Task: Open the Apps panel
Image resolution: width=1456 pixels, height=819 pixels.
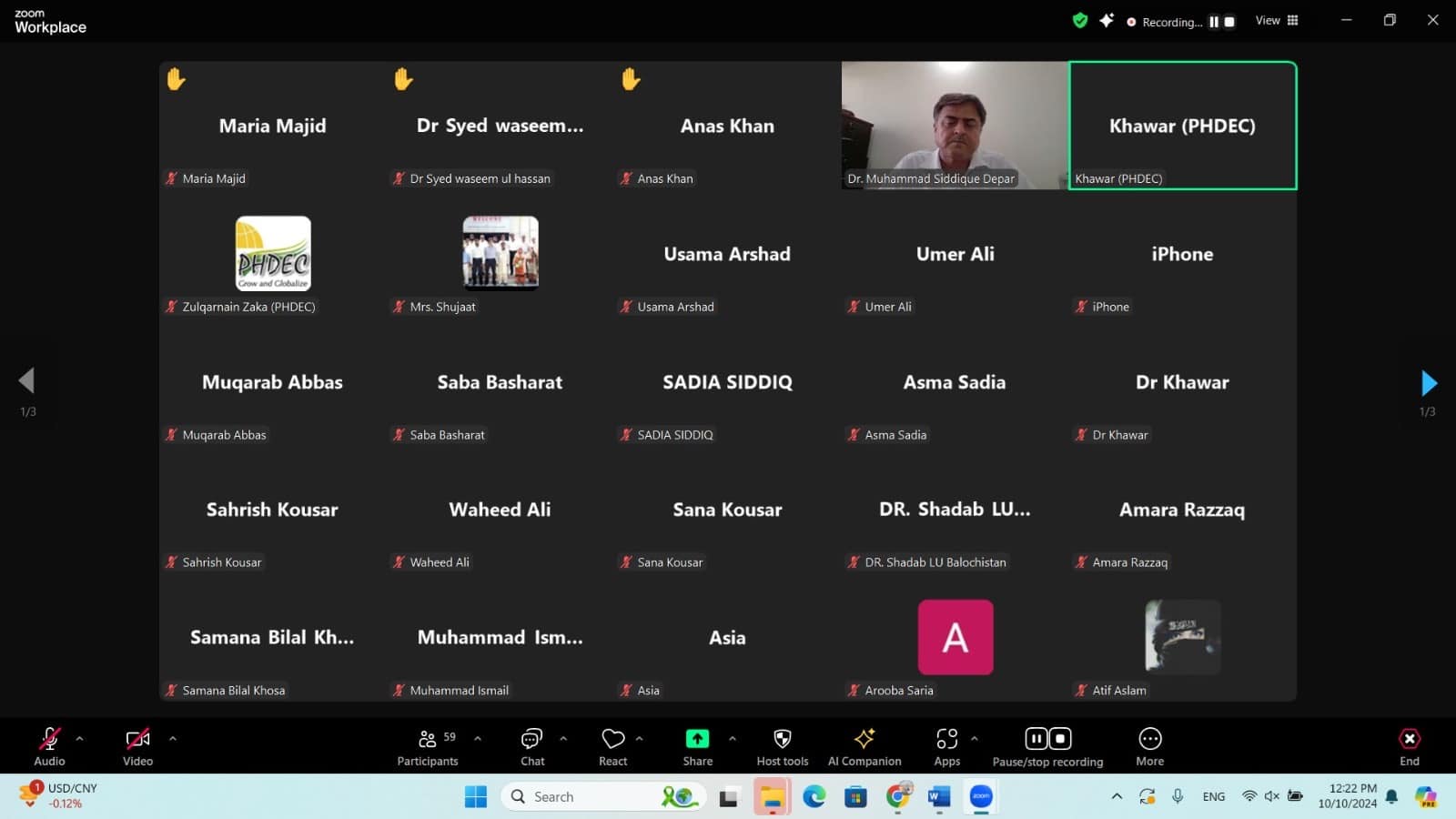Action: [x=946, y=746]
